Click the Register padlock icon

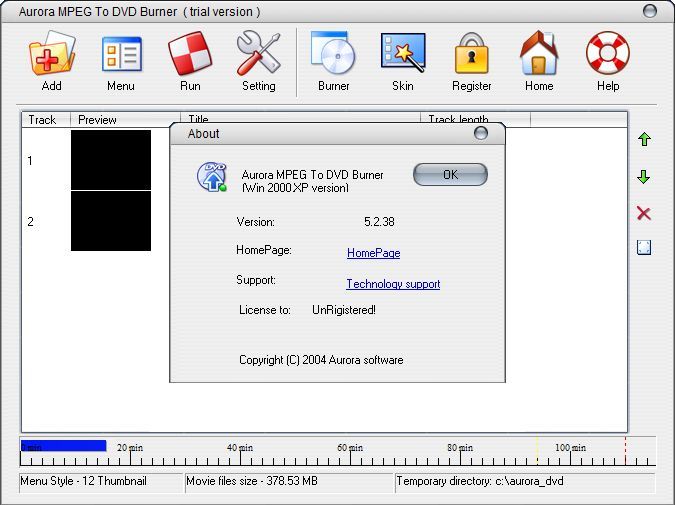point(472,53)
